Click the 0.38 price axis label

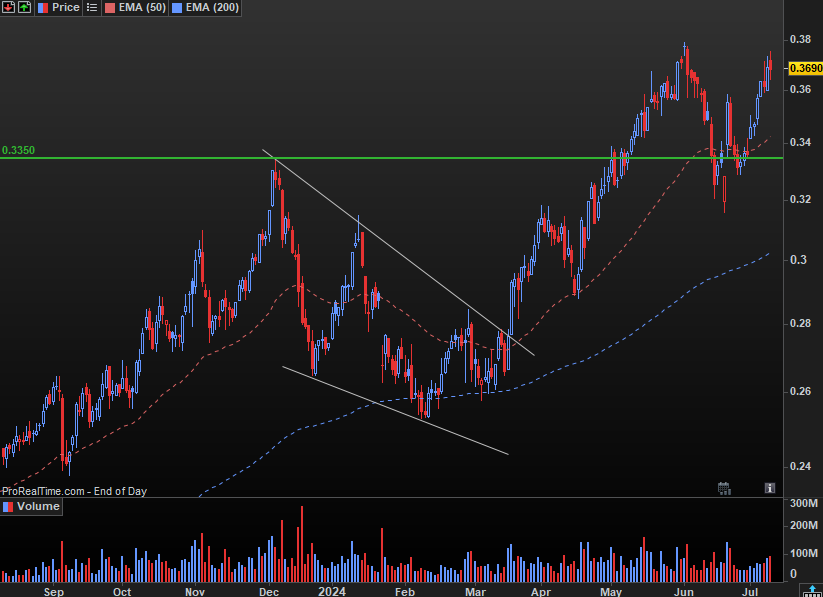coord(800,40)
